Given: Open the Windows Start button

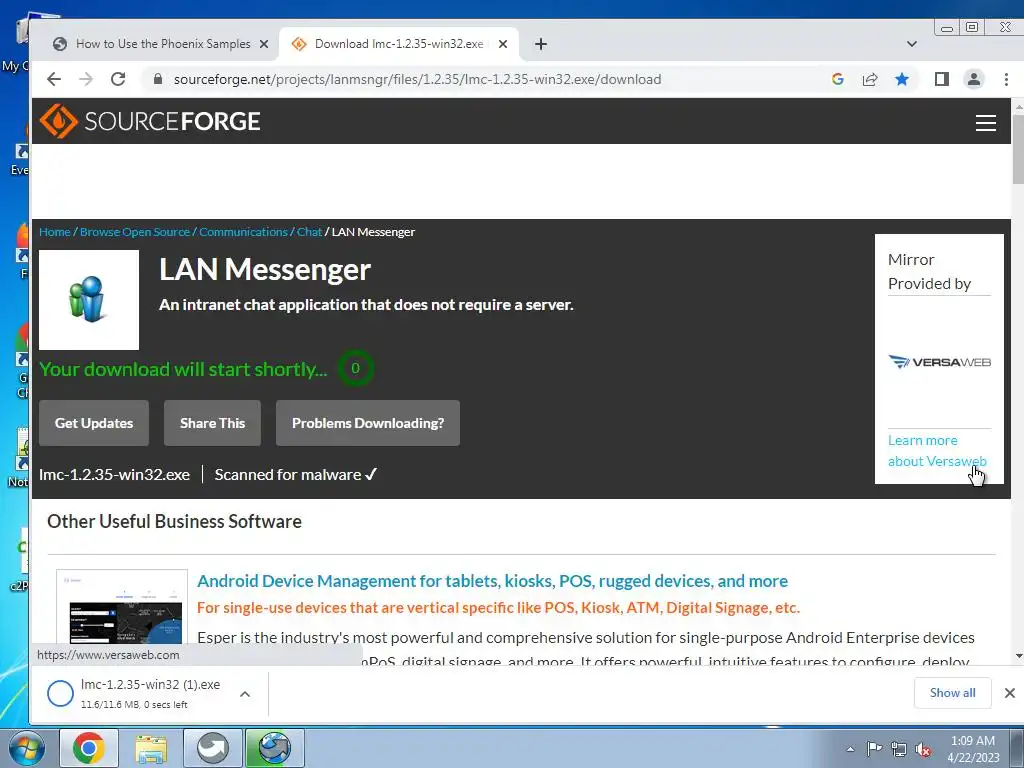Looking at the screenshot, I should point(26,748).
